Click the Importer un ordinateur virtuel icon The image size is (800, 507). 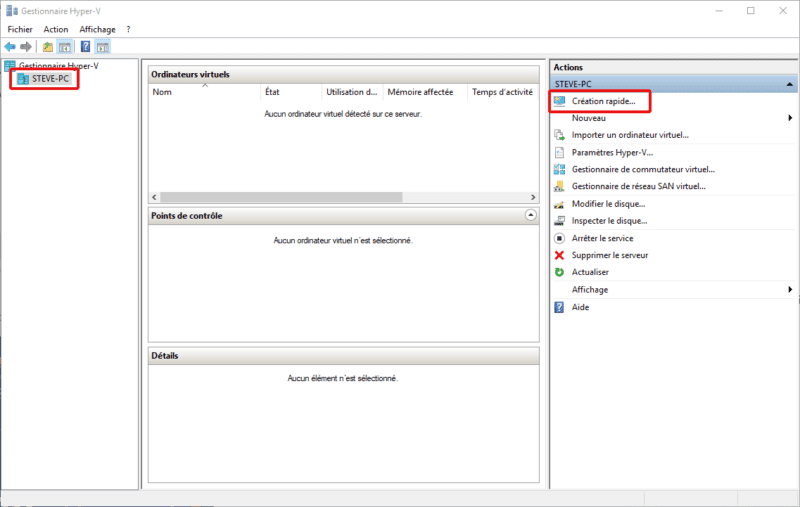point(560,135)
